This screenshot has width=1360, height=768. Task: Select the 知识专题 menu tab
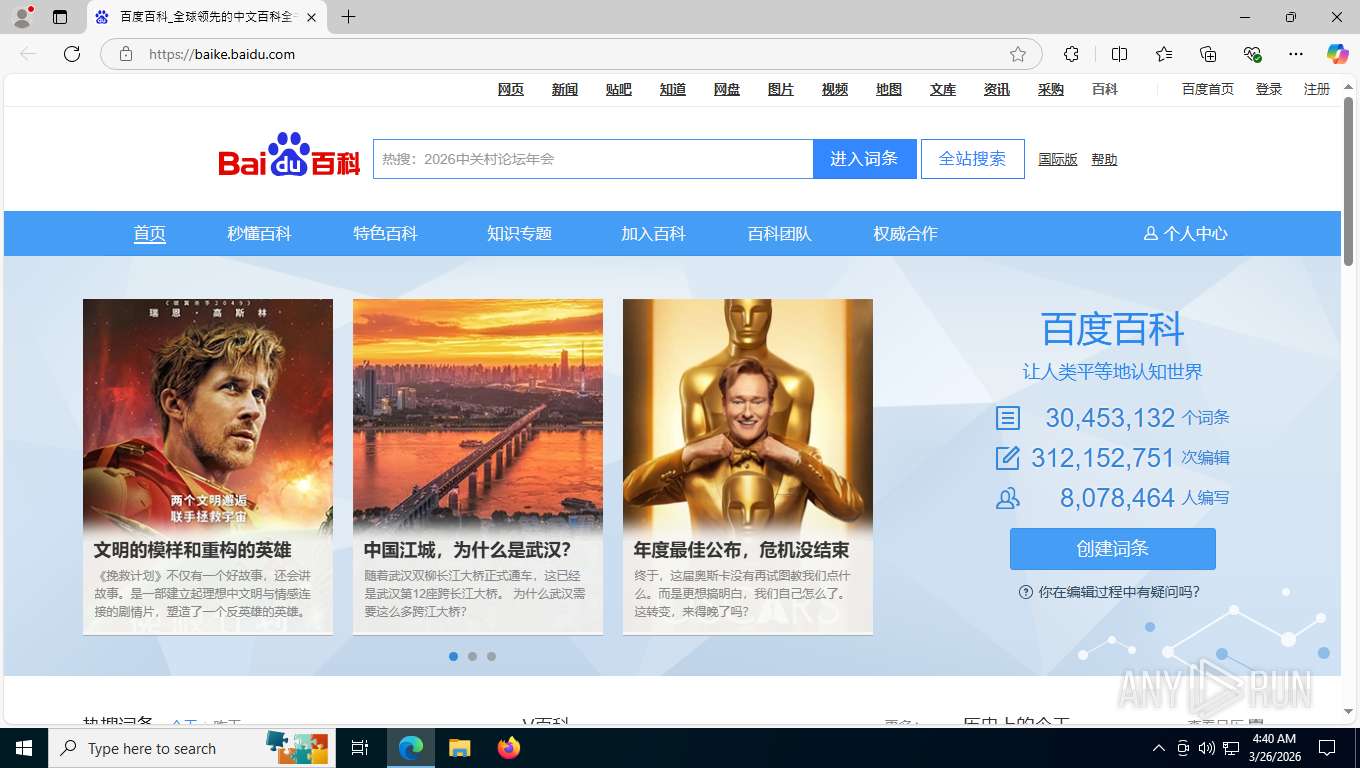[519, 233]
